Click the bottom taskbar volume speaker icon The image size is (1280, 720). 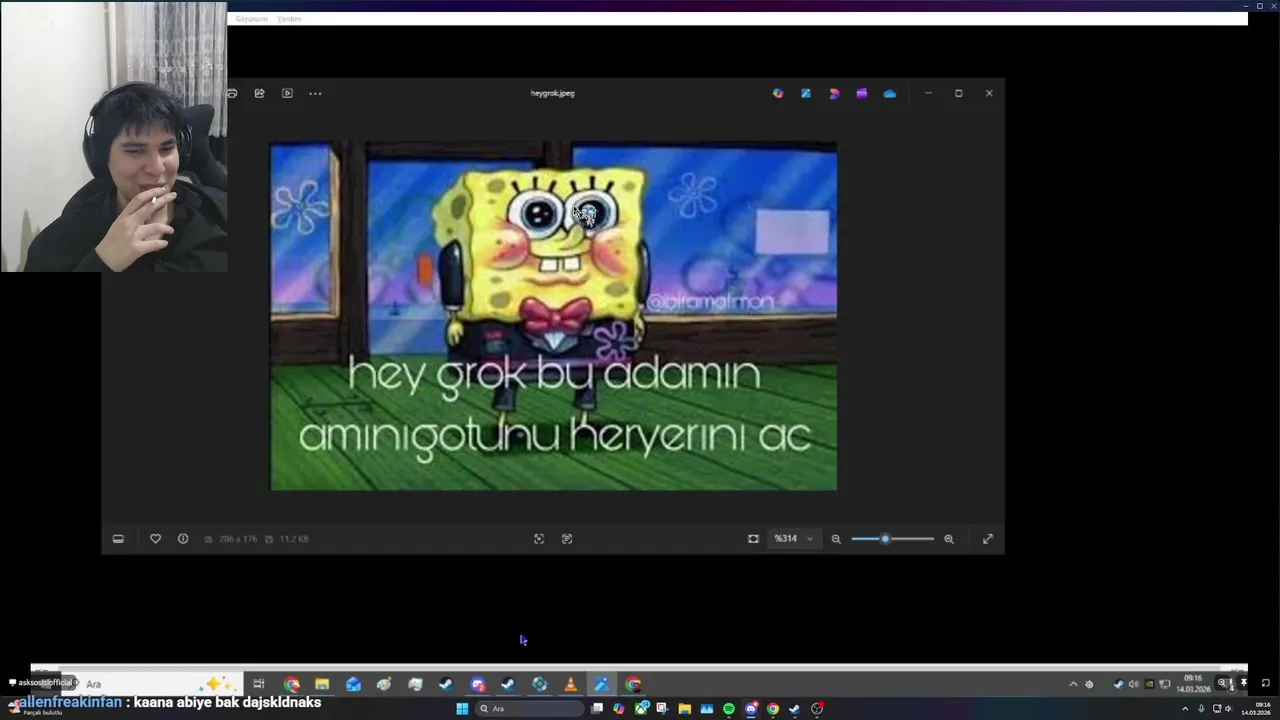1228,709
